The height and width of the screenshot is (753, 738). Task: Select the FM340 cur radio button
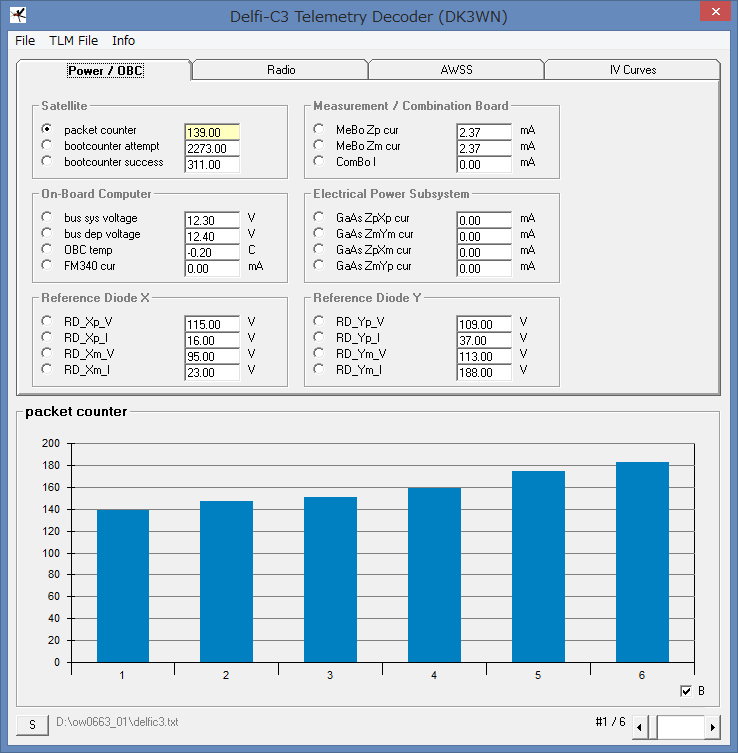47,265
